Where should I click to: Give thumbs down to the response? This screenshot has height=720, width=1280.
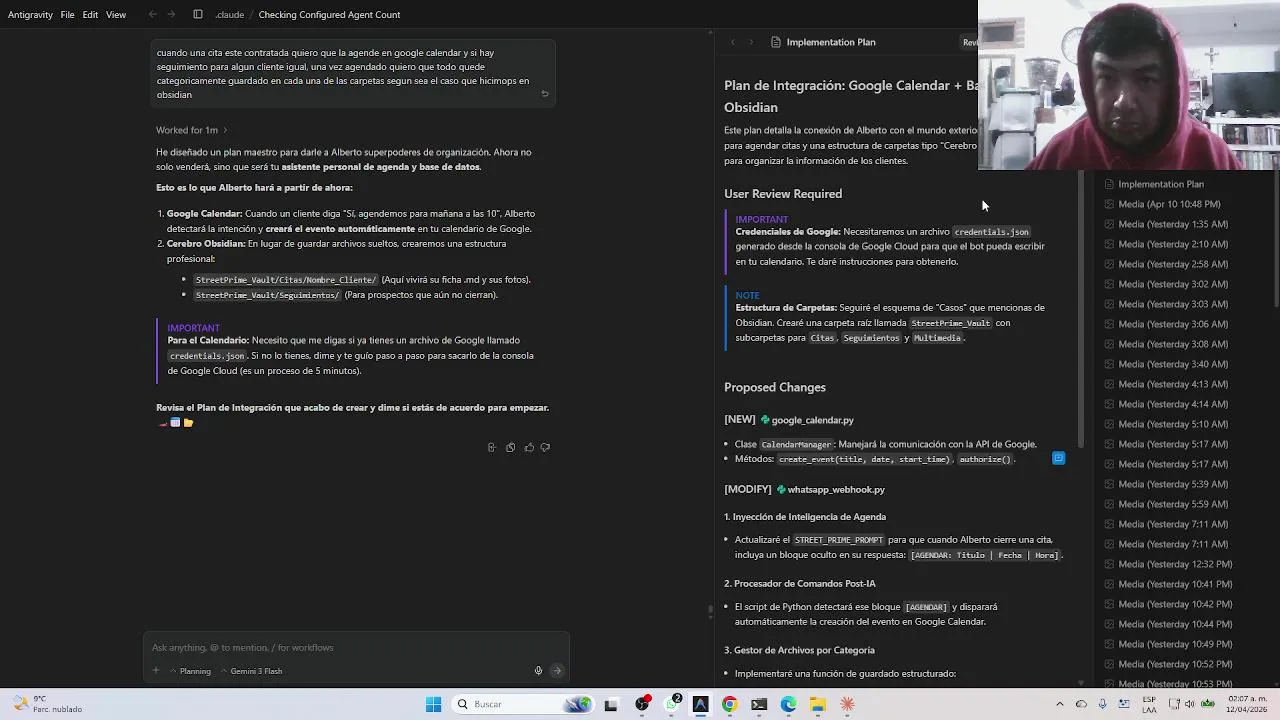click(545, 447)
